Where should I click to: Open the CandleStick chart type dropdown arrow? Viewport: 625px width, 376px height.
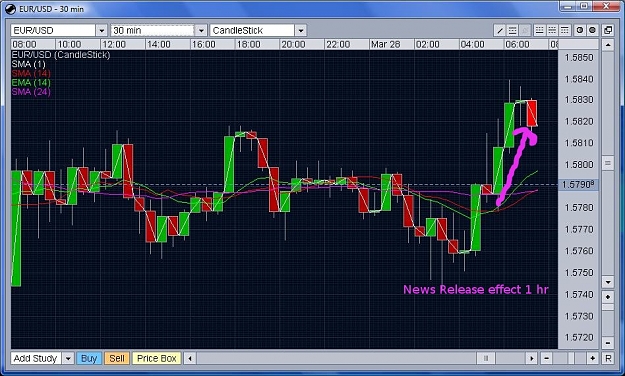click(x=301, y=30)
